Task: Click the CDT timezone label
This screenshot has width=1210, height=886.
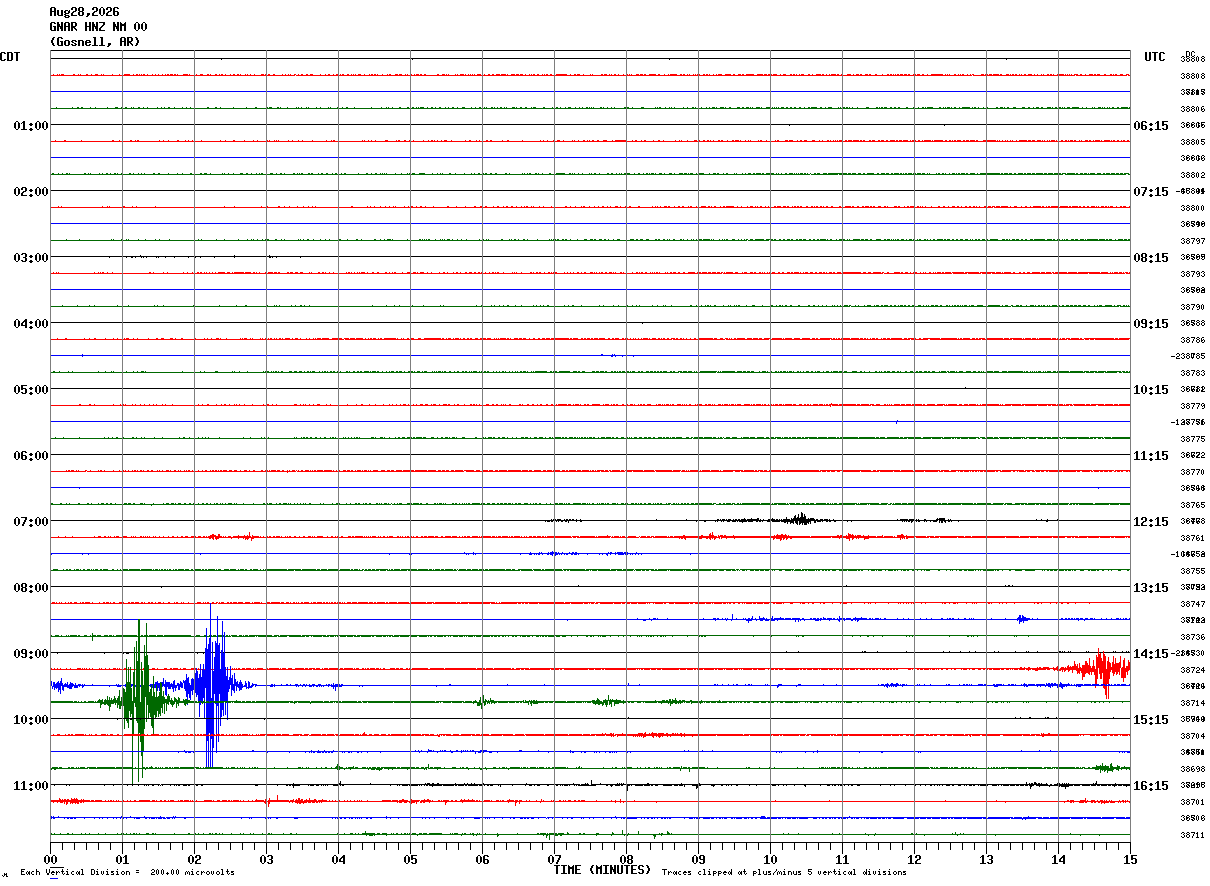Action: 10,57
